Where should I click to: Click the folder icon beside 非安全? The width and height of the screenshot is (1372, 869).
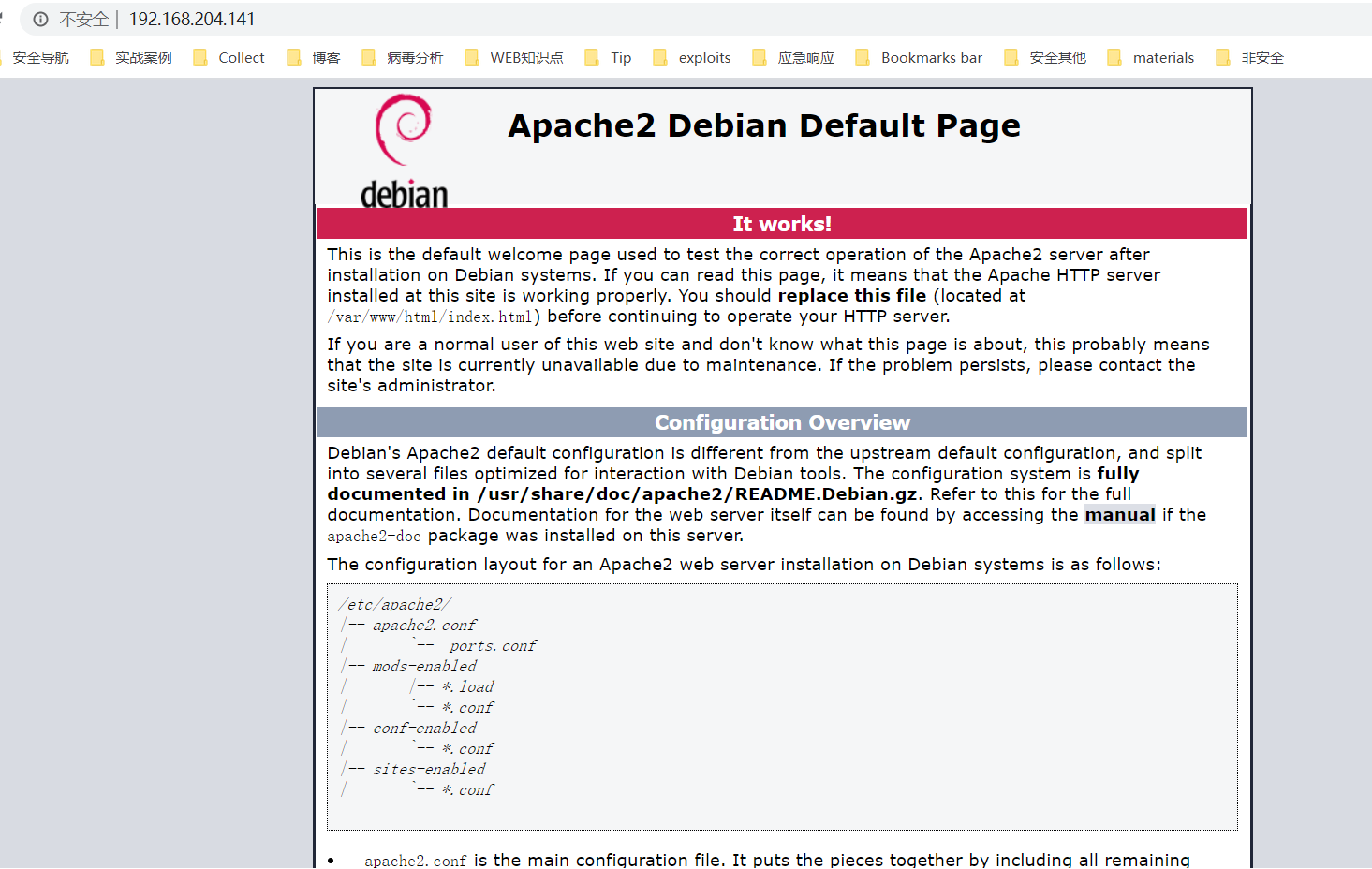[1223, 57]
